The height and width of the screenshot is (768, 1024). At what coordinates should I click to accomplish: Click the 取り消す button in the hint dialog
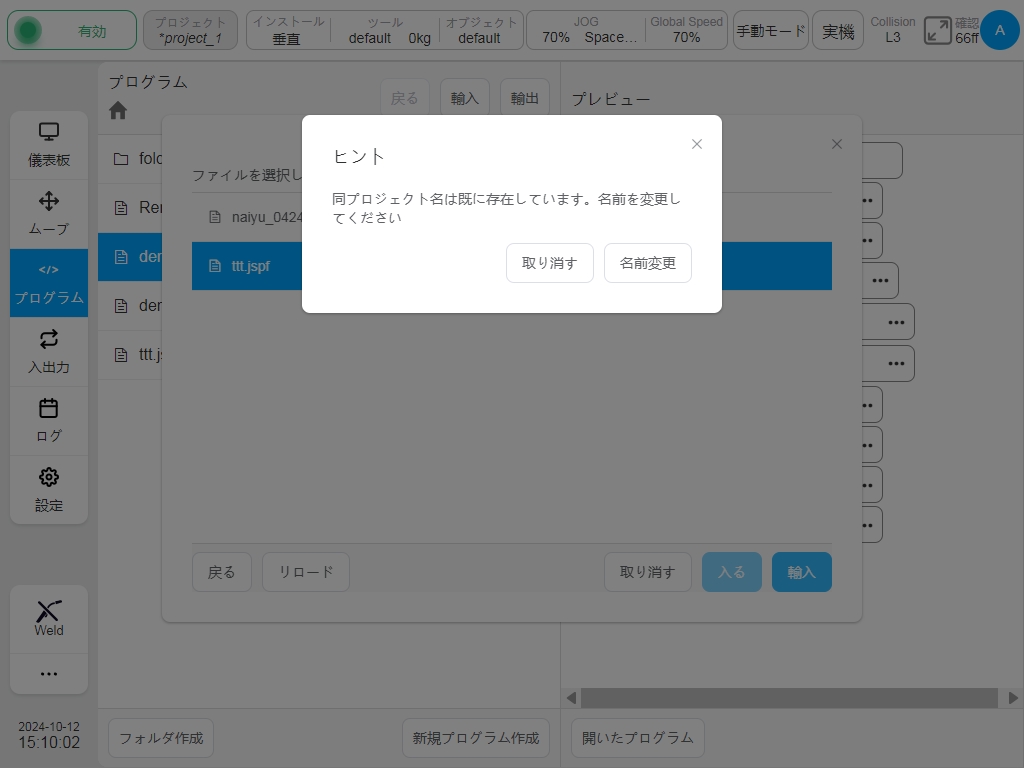point(549,263)
